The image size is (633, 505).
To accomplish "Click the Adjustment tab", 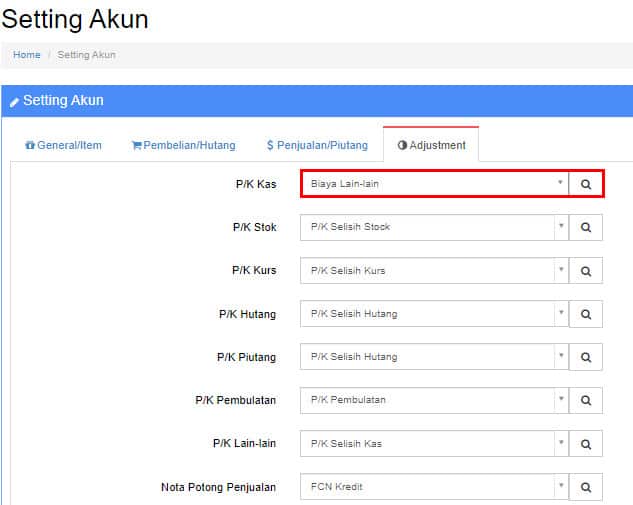I will 431,145.
